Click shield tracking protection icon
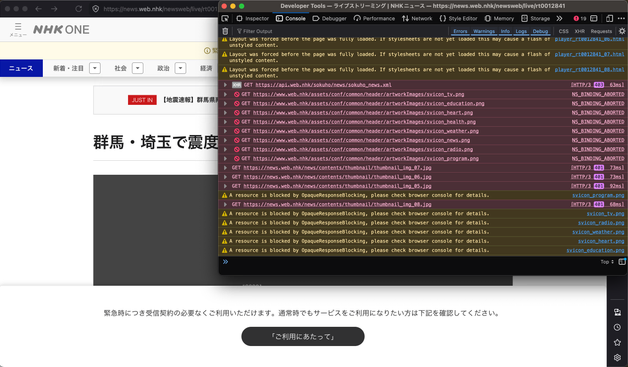The width and height of the screenshot is (628, 367). point(95,8)
